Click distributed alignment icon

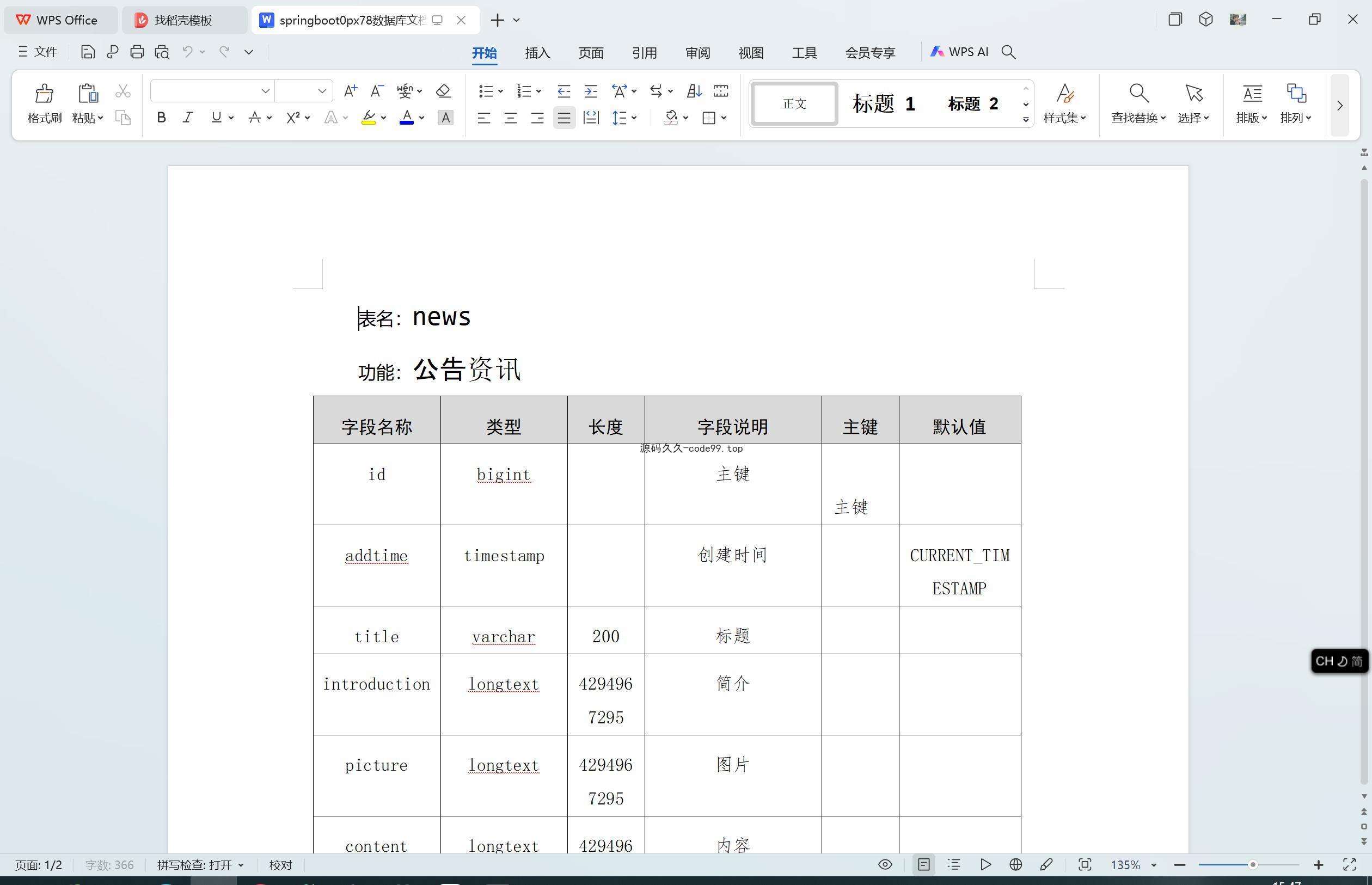point(591,118)
